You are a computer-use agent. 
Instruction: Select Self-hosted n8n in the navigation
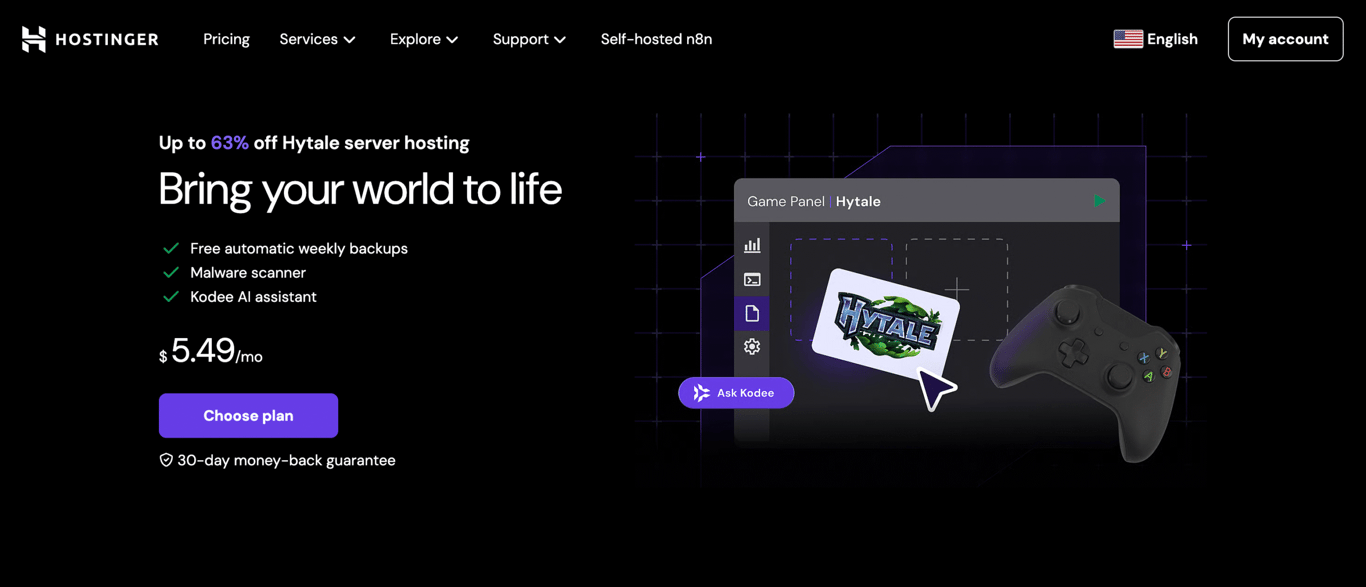656,39
